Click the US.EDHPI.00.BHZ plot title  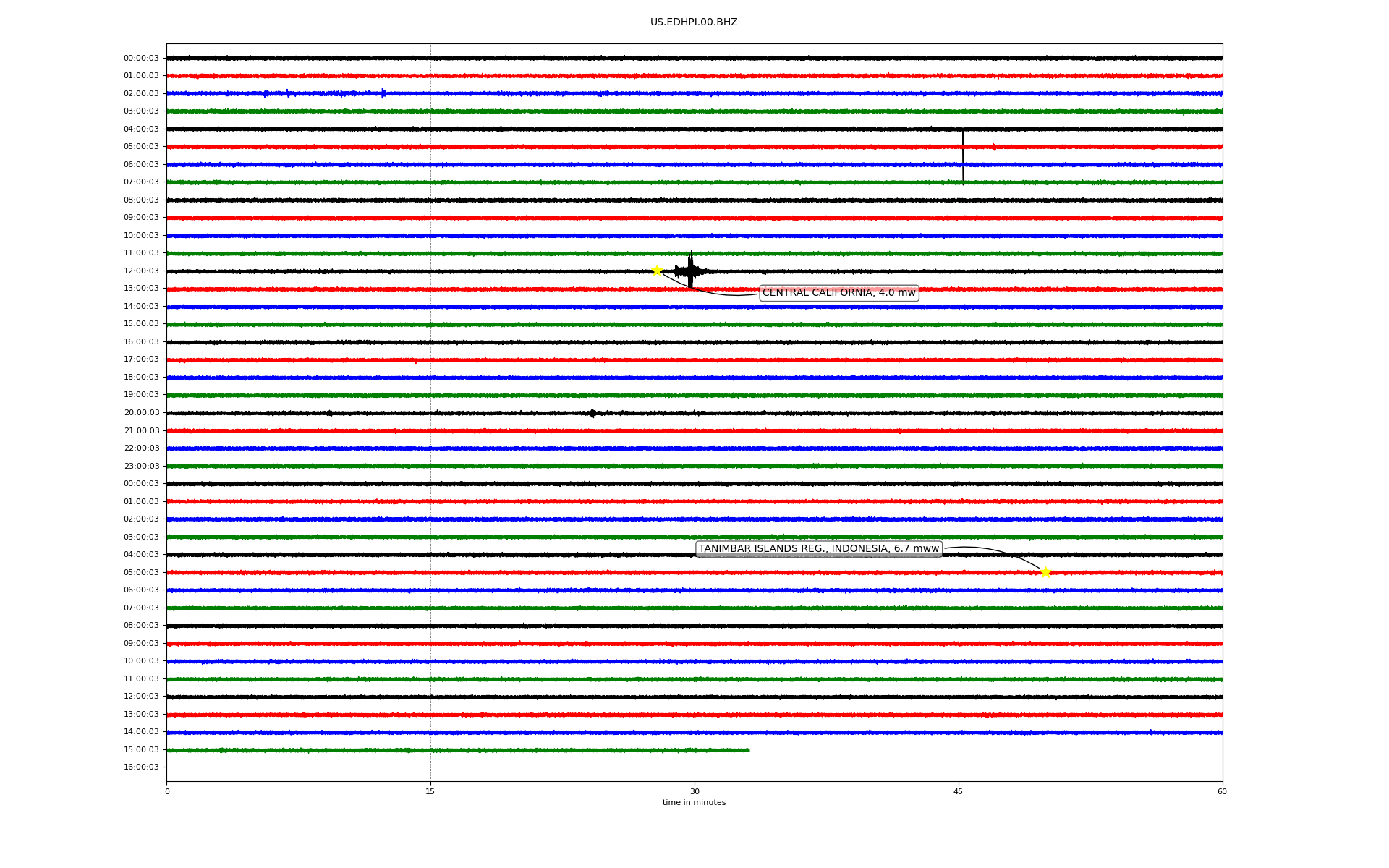click(x=694, y=22)
